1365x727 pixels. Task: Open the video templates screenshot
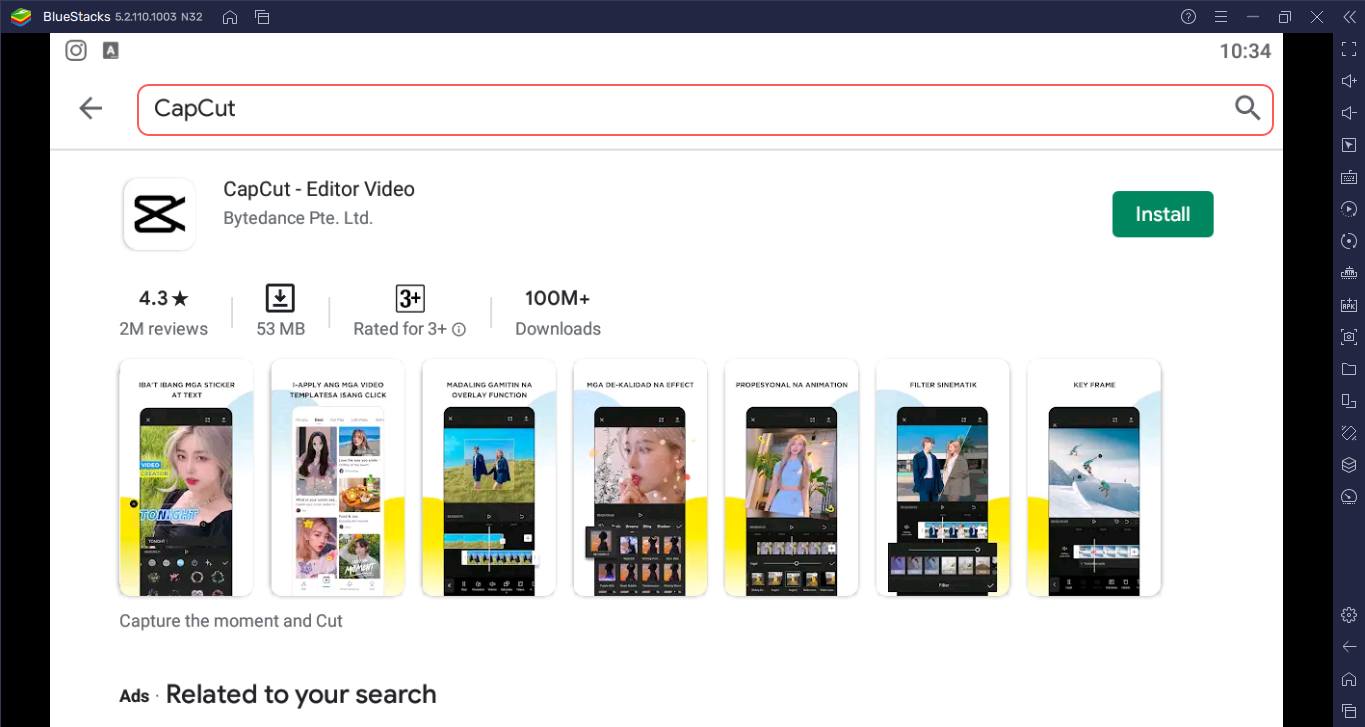point(338,478)
